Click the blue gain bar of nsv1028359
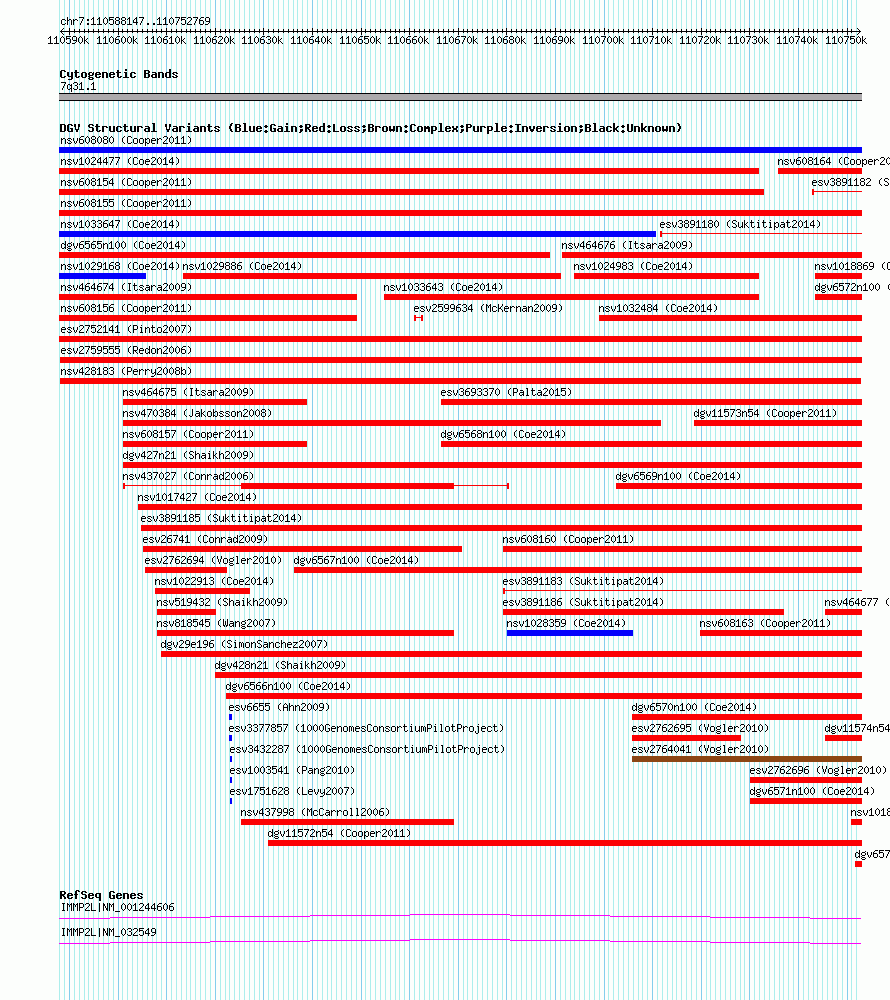Image resolution: width=890 pixels, height=1000 pixels. pyautogui.click(x=570, y=634)
